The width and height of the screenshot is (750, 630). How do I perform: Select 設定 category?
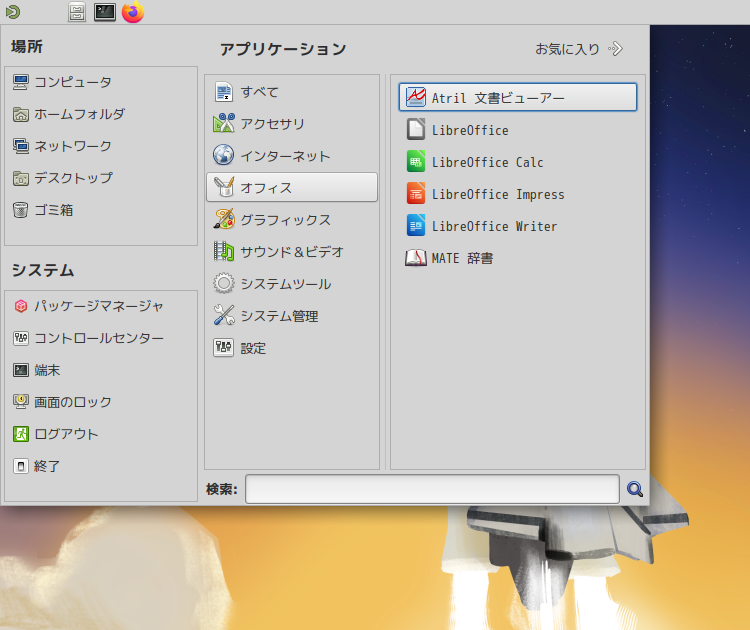click(x=292, y=348)
